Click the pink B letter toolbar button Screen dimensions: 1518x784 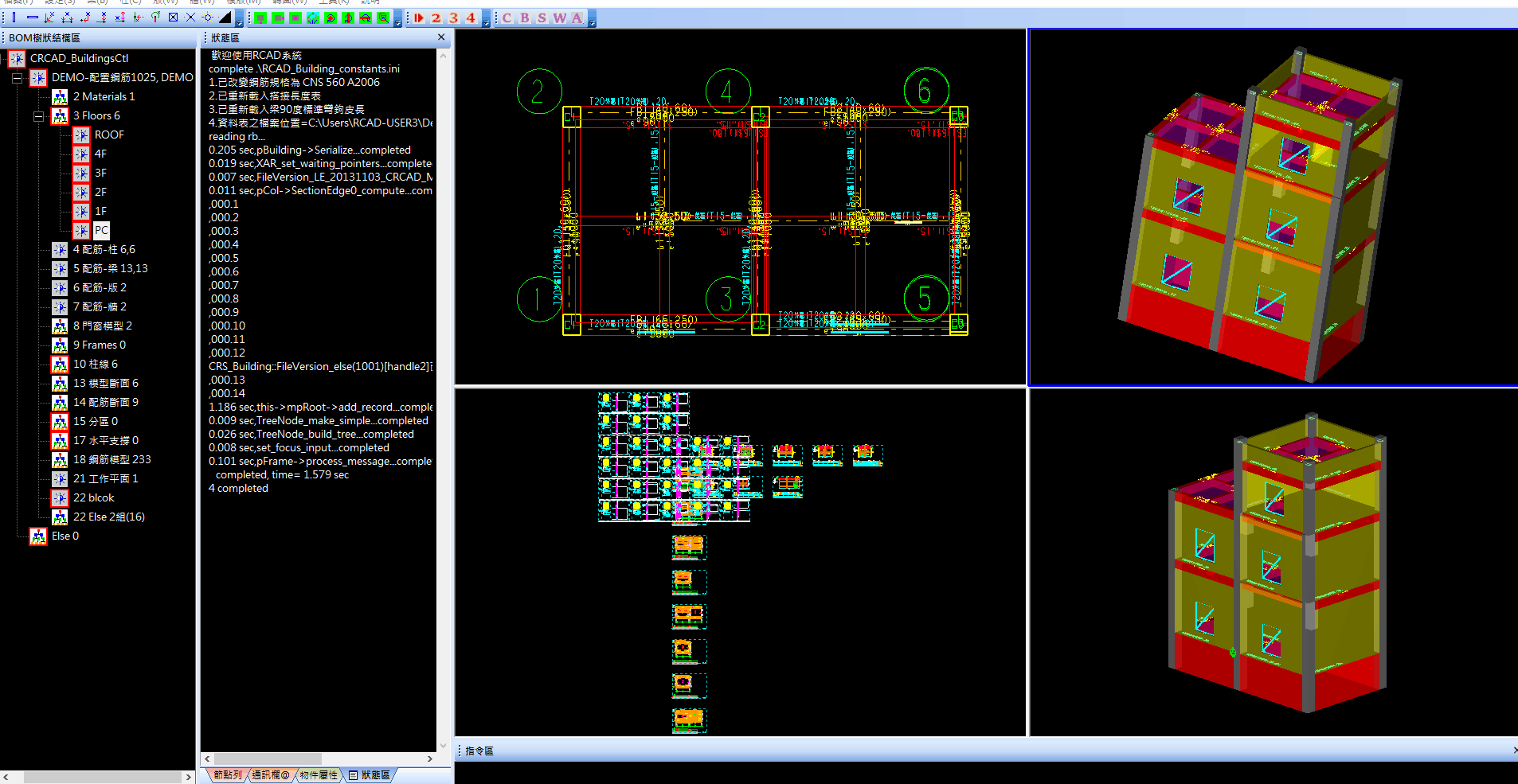525,18
